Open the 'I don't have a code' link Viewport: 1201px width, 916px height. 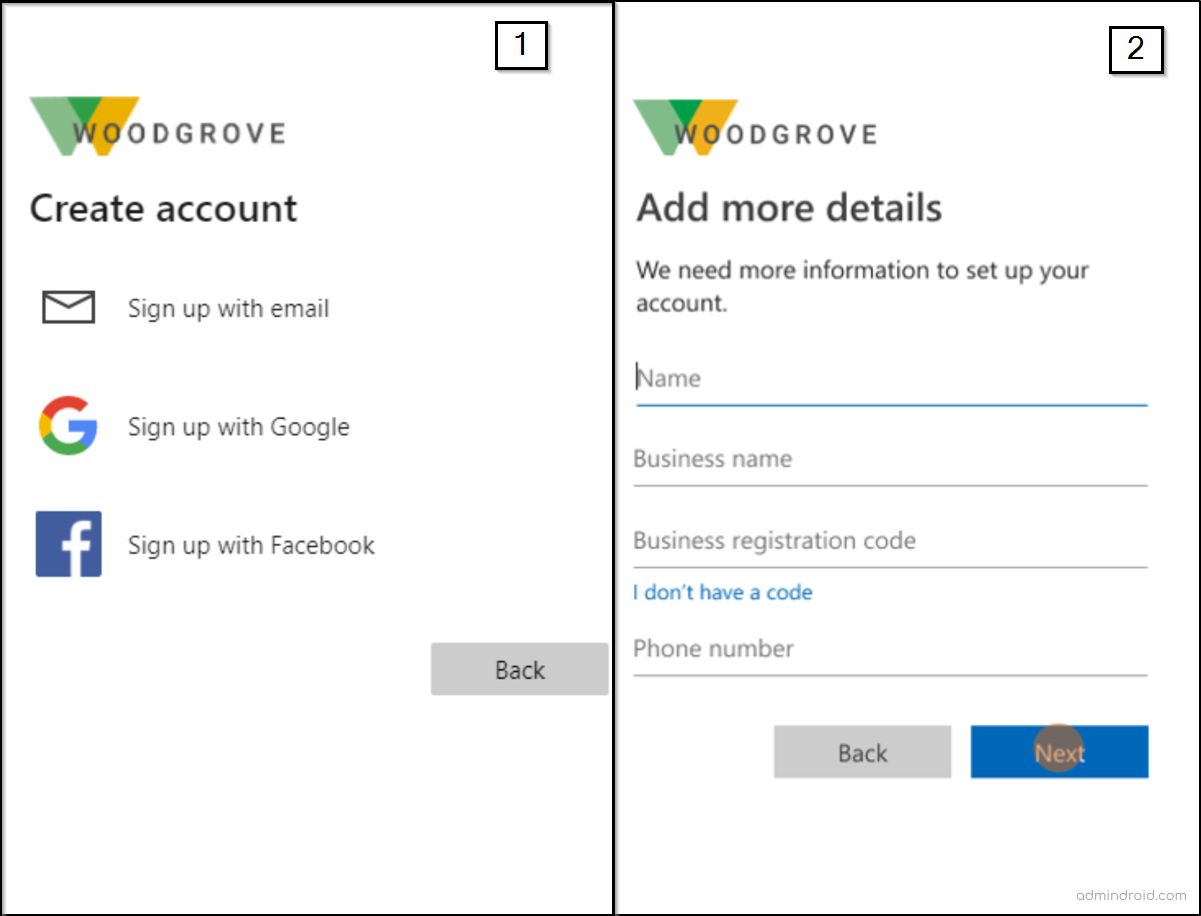[x=722, y=592]
